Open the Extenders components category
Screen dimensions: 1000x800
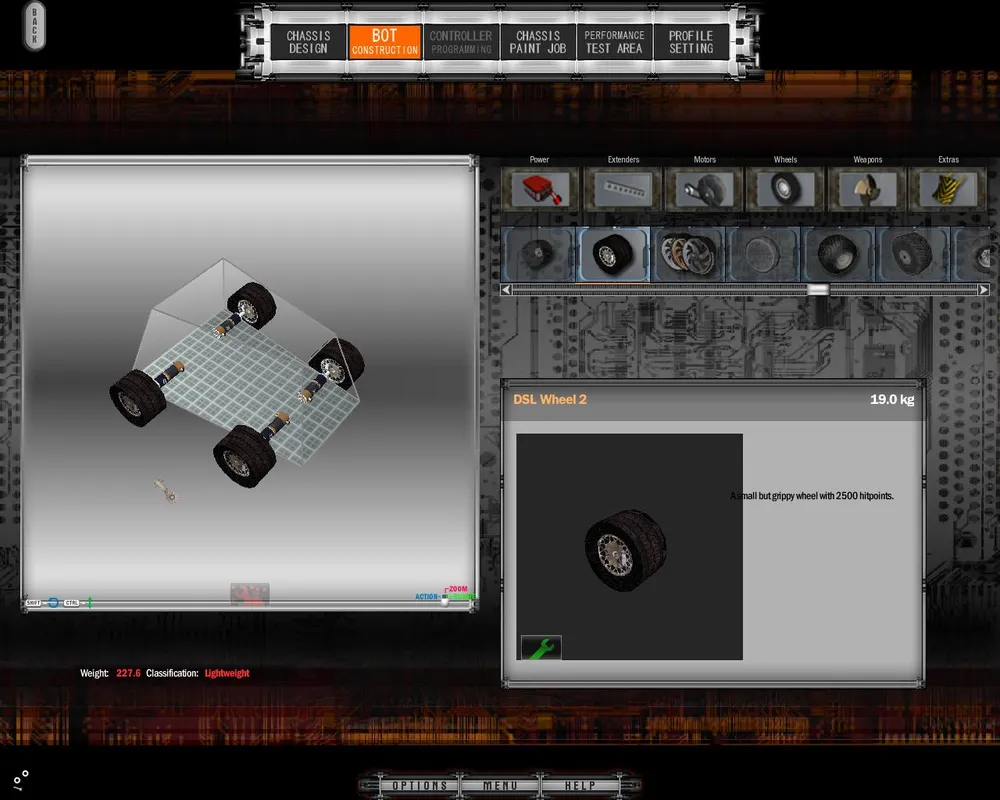pyautogui.click(x=622, y=189)
